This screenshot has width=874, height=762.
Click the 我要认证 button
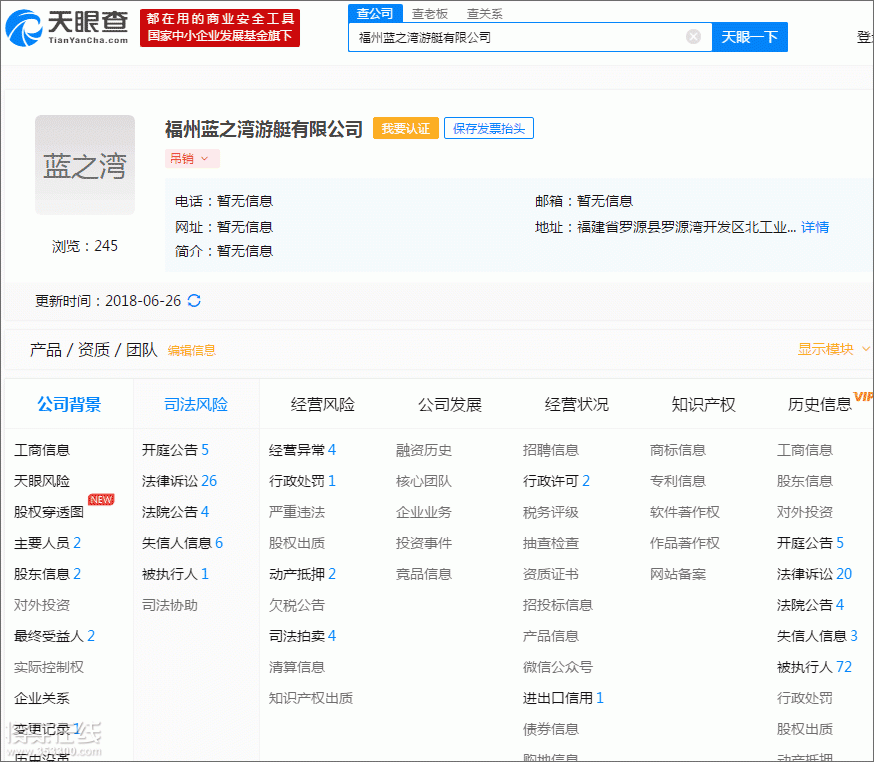coord(405,128)
